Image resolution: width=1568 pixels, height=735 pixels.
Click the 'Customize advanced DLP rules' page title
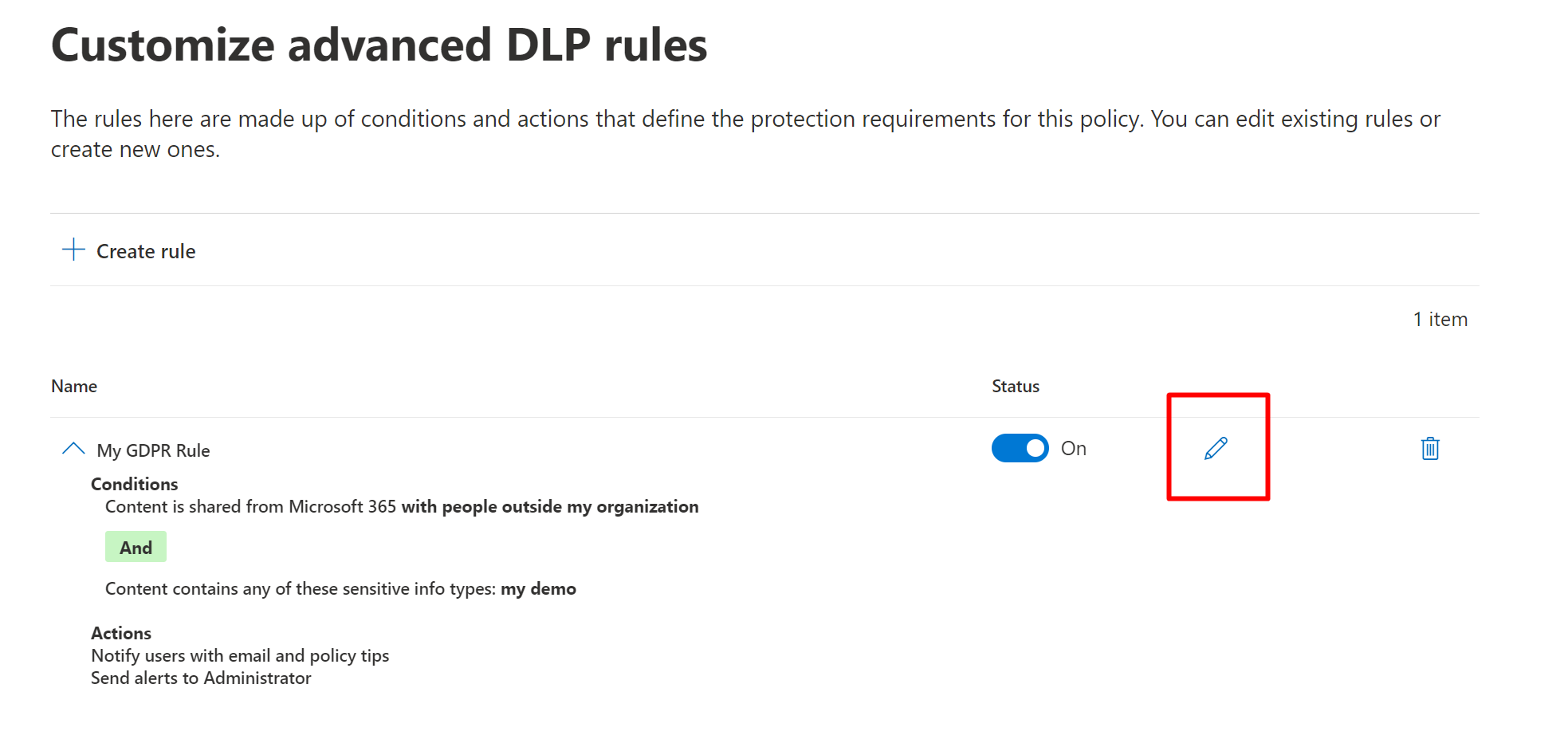coord(379,45)
